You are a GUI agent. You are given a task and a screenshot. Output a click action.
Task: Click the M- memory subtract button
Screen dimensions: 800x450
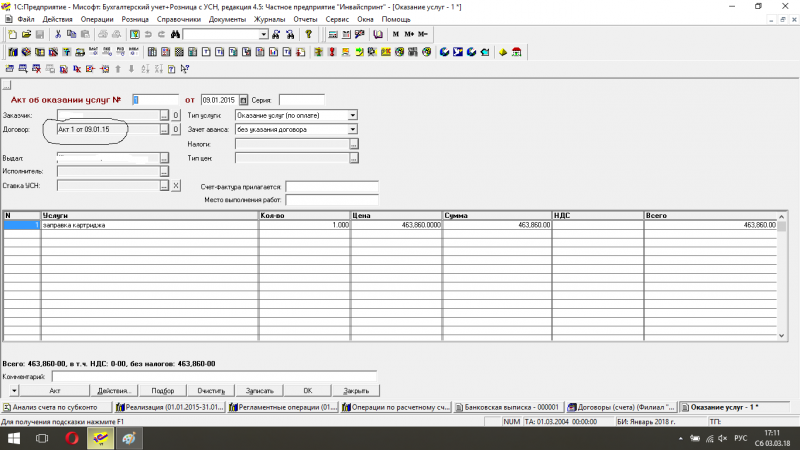(423, 34)
